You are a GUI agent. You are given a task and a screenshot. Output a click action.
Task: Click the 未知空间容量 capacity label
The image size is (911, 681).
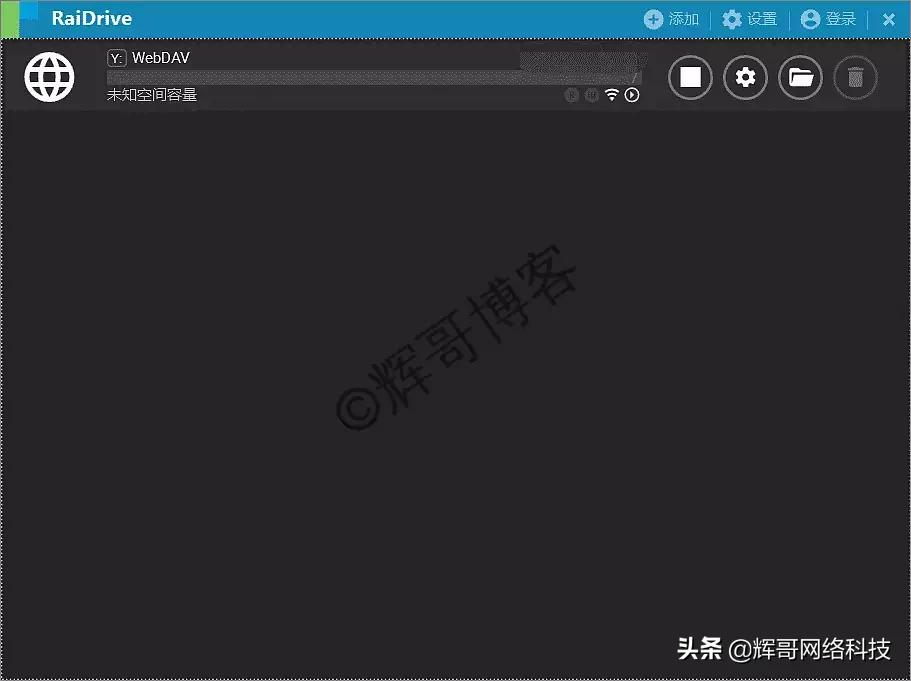tap(152, 95)
